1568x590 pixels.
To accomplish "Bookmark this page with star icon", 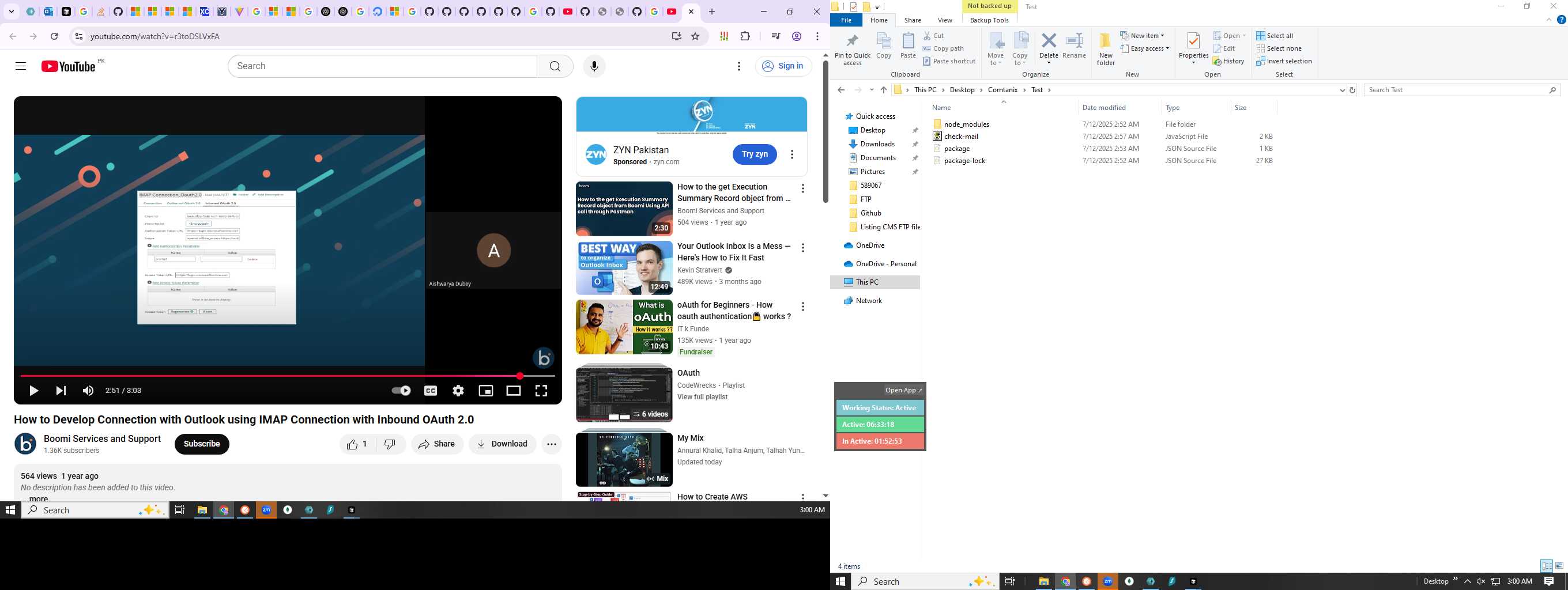I will pyautogui.click(x=695, y=36).
